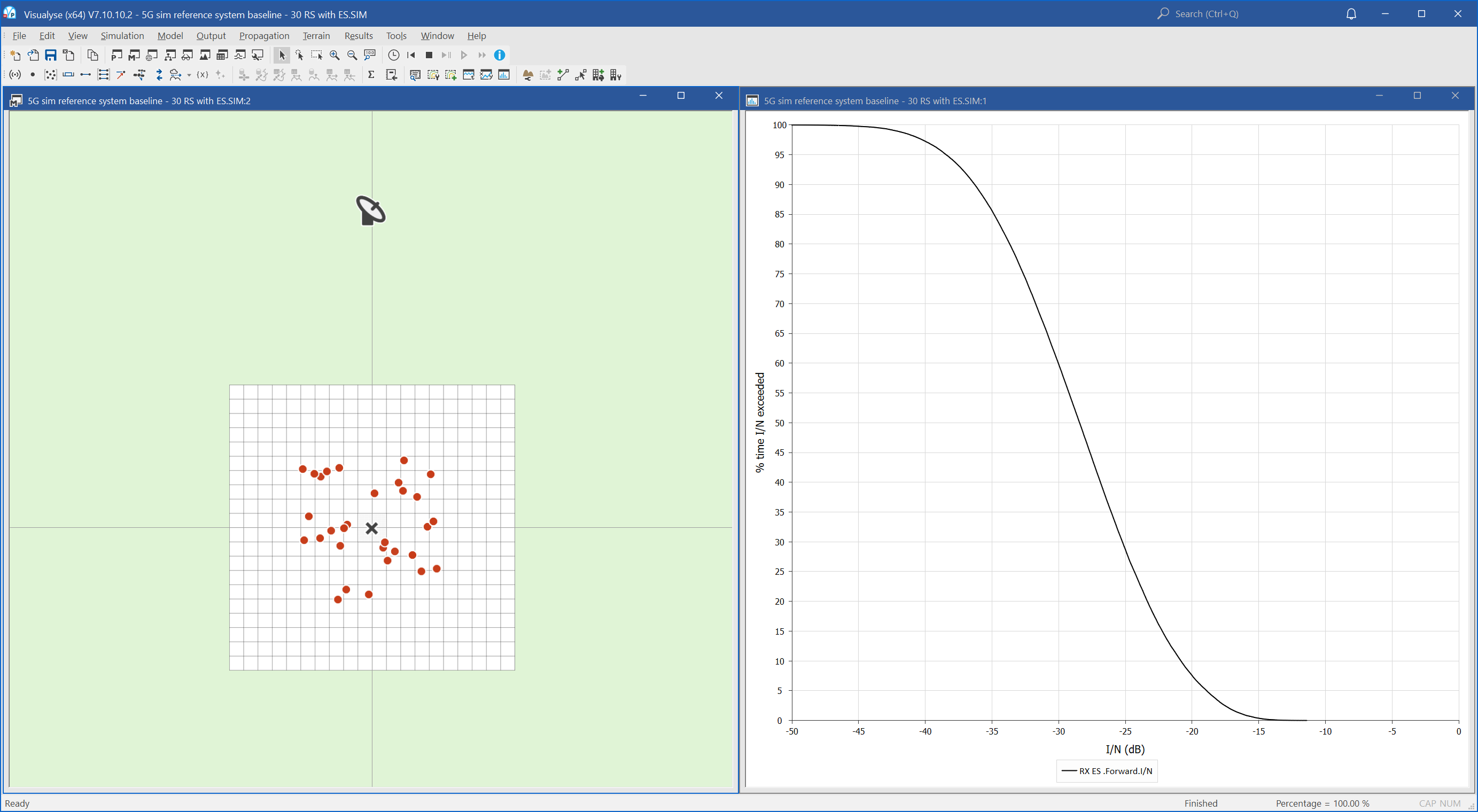
Task: Open the link groups icon
Action: [103, 75]
